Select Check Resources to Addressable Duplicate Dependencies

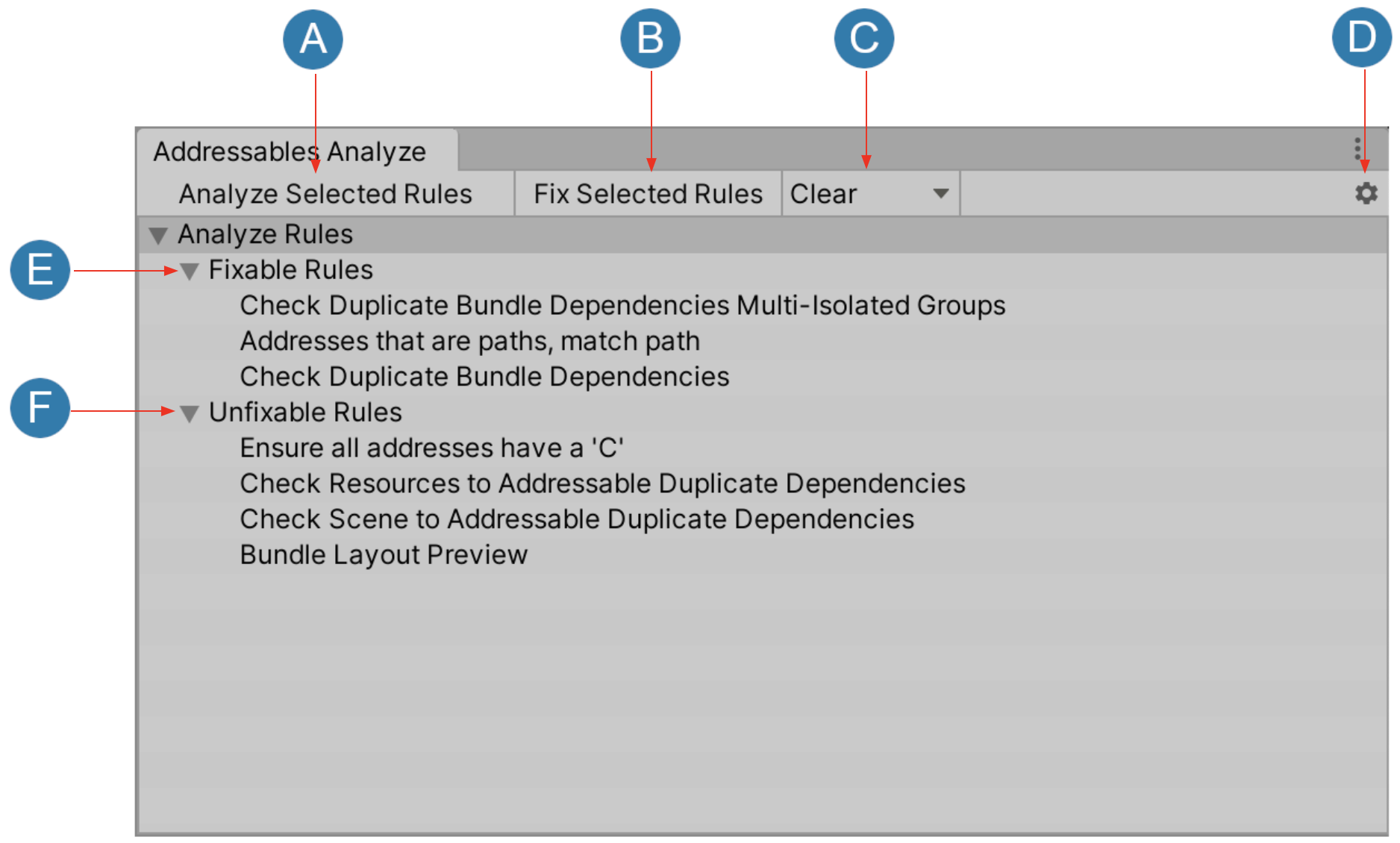[601, 483]
